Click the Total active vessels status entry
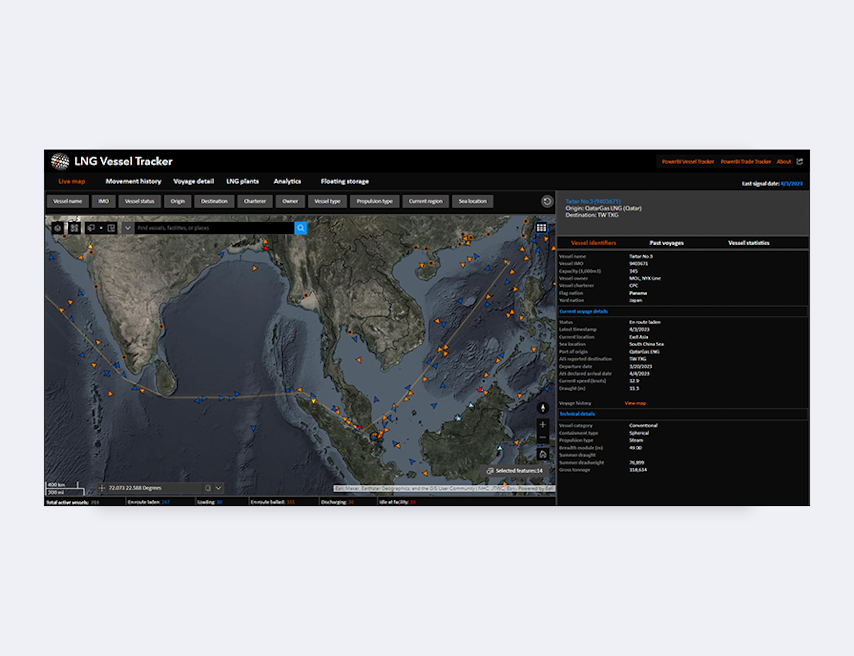Image resolution: width=854 pixels, height=656 pixels. [x=73, y=502]
